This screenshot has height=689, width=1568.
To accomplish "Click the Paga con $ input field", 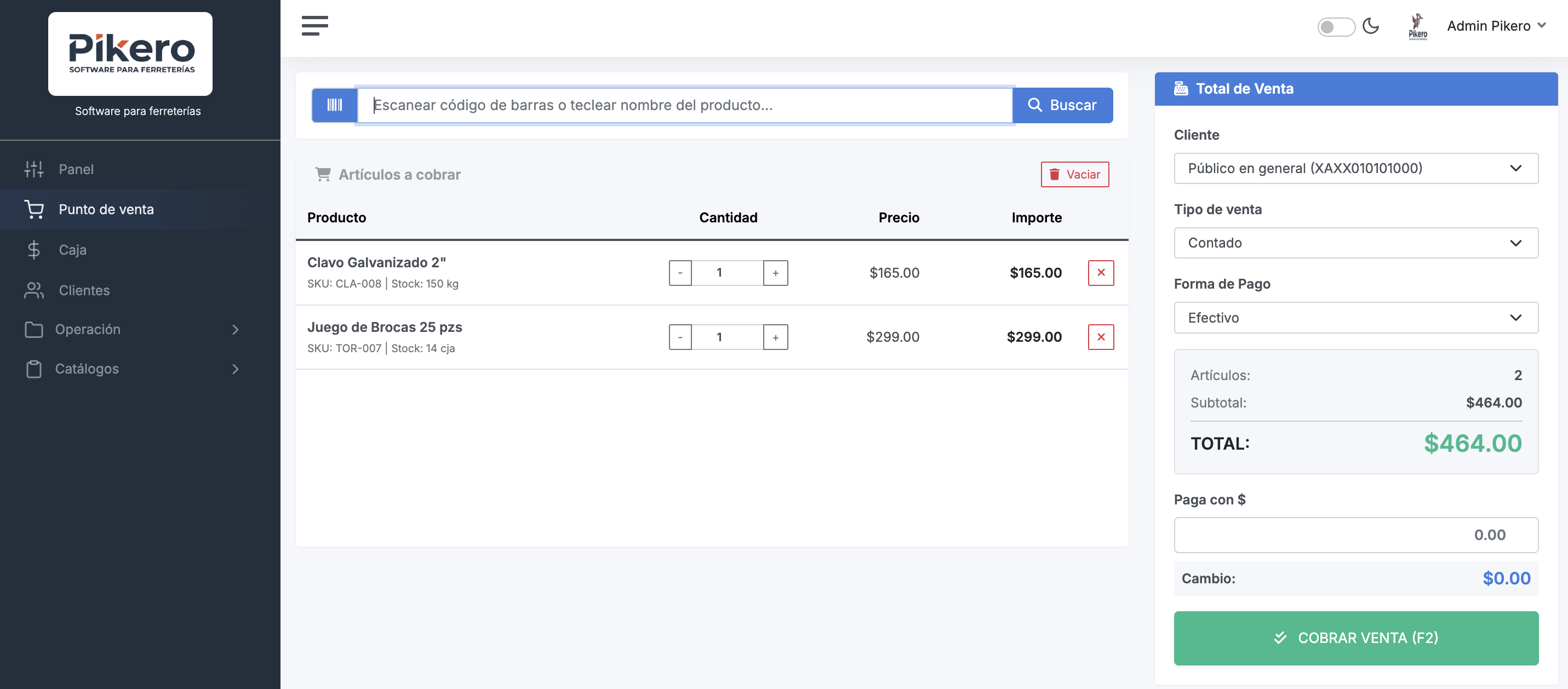I will (1355, 535).
